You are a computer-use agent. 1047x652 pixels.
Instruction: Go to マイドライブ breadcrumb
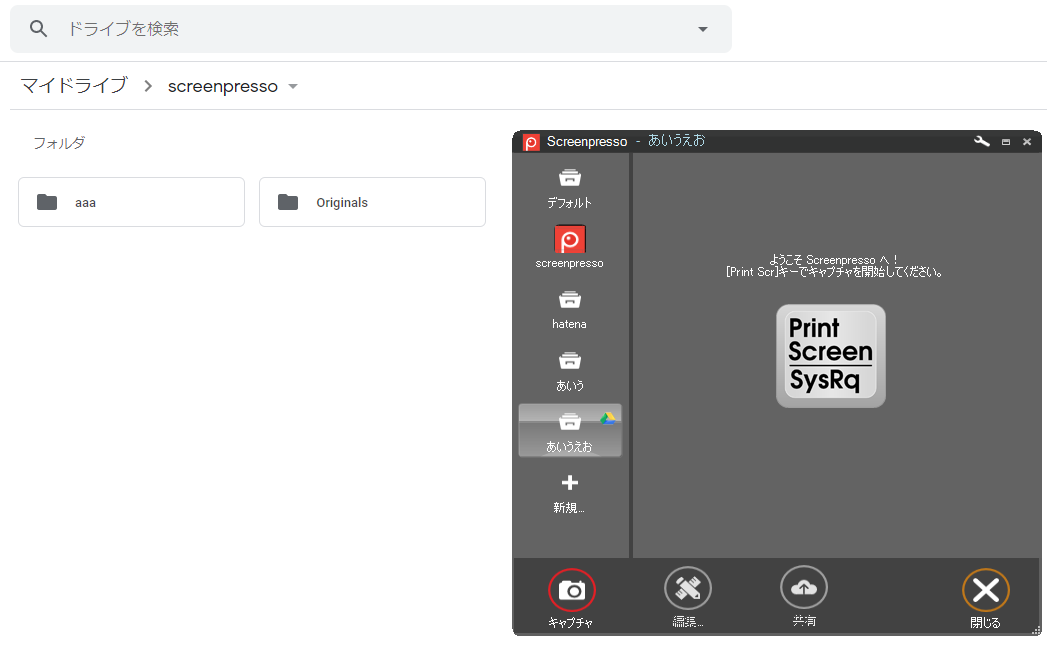(73, 86)
